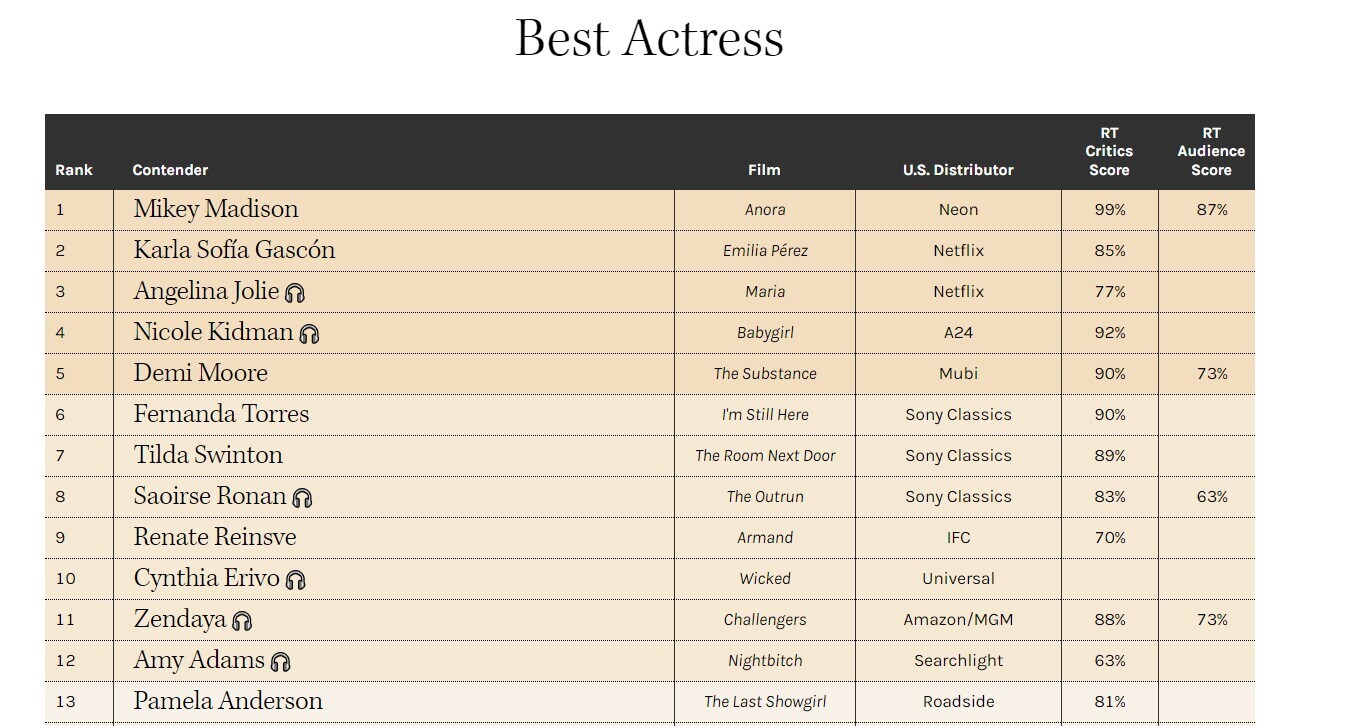Select Demi Moore's name
Screen dimensions: 1355x726
(201, 373)
